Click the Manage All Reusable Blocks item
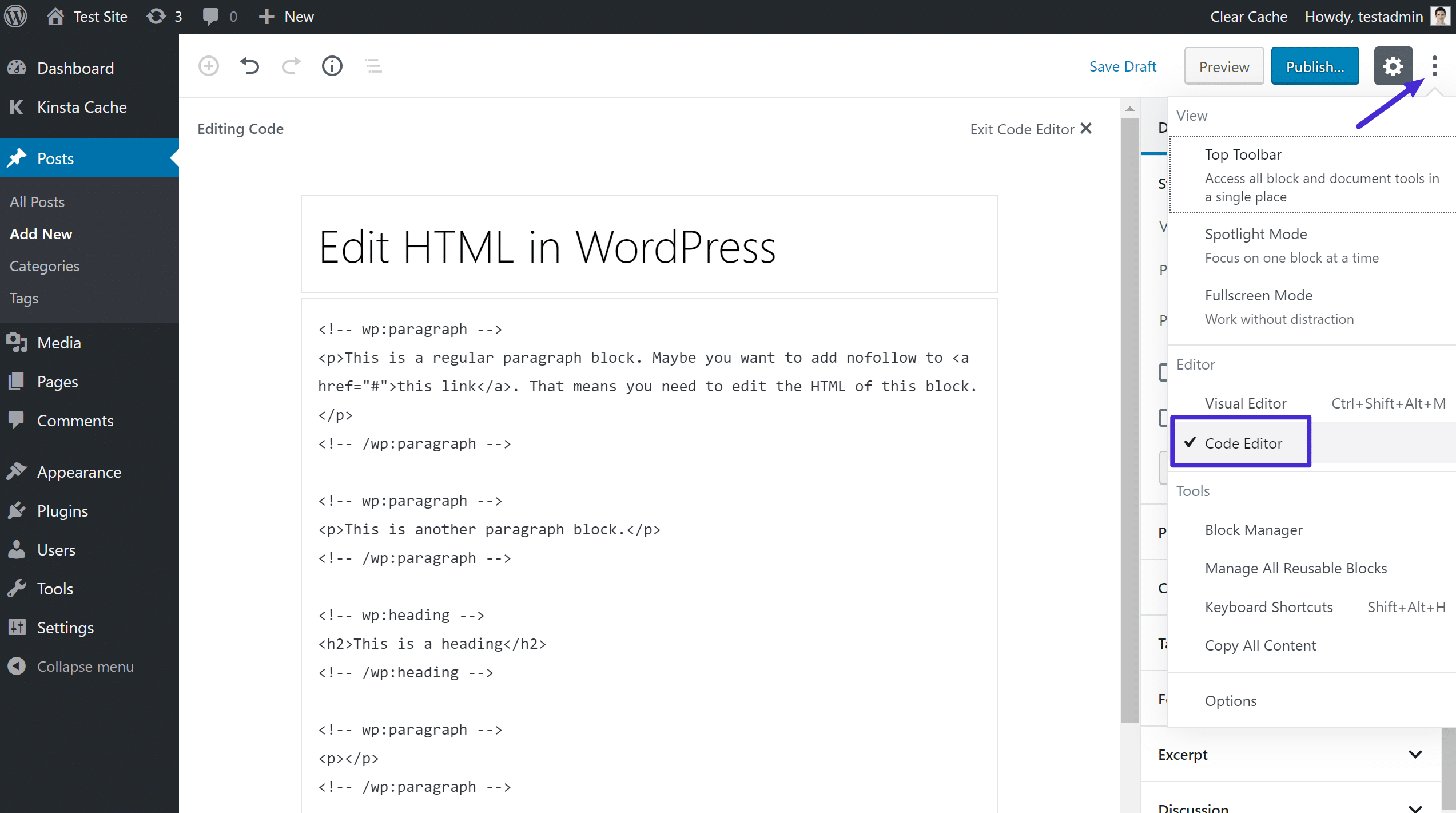1456x813 pixels. click(x=1296, y=568)
